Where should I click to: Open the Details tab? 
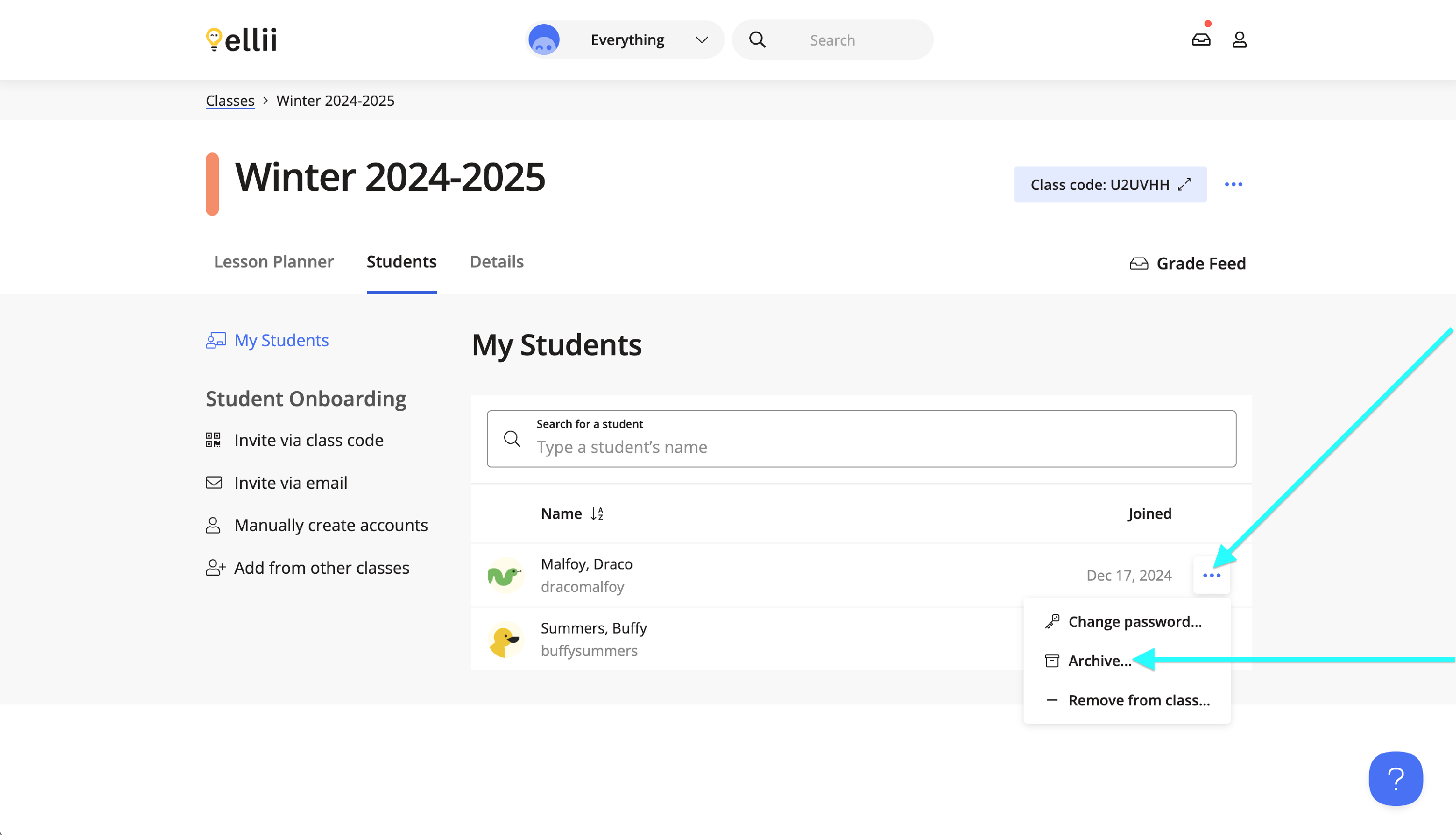tap(496, 262)
